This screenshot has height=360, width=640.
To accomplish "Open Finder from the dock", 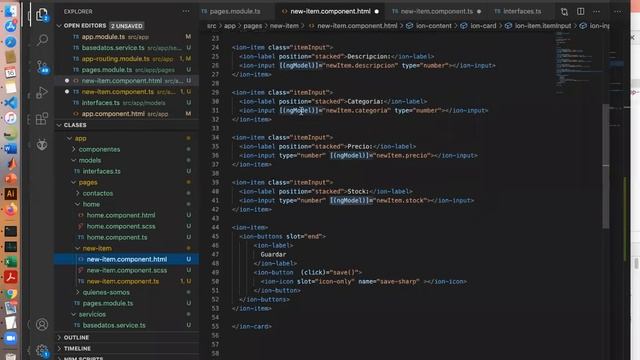I will tap(11, 11).
